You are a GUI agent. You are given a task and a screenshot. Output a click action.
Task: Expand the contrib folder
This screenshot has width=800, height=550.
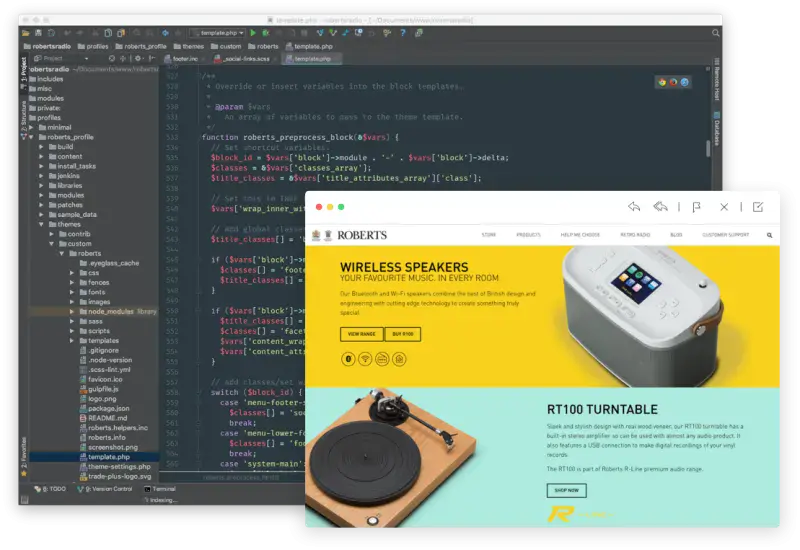pos(52,234)
